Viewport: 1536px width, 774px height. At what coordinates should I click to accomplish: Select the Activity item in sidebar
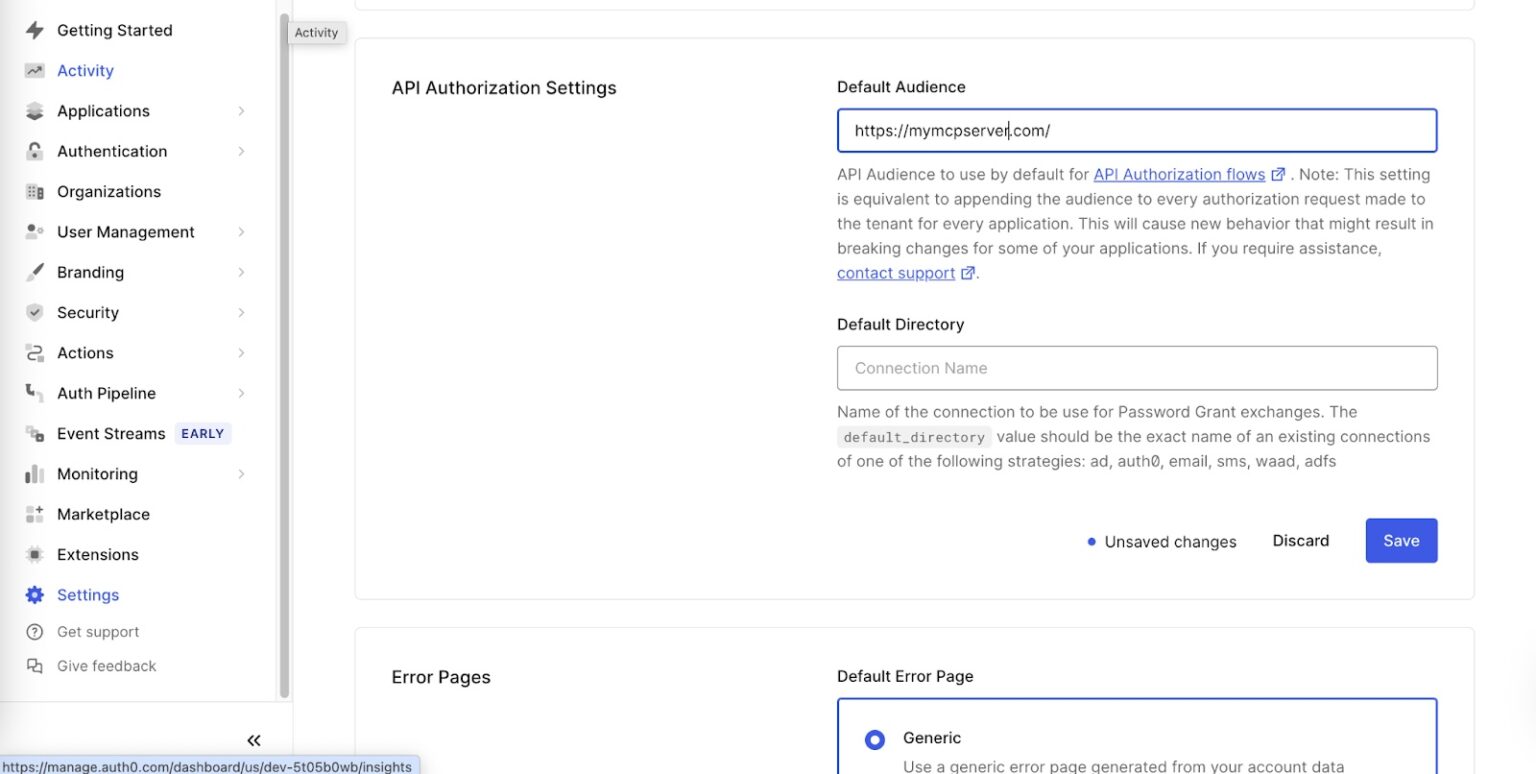pos(85,70)
